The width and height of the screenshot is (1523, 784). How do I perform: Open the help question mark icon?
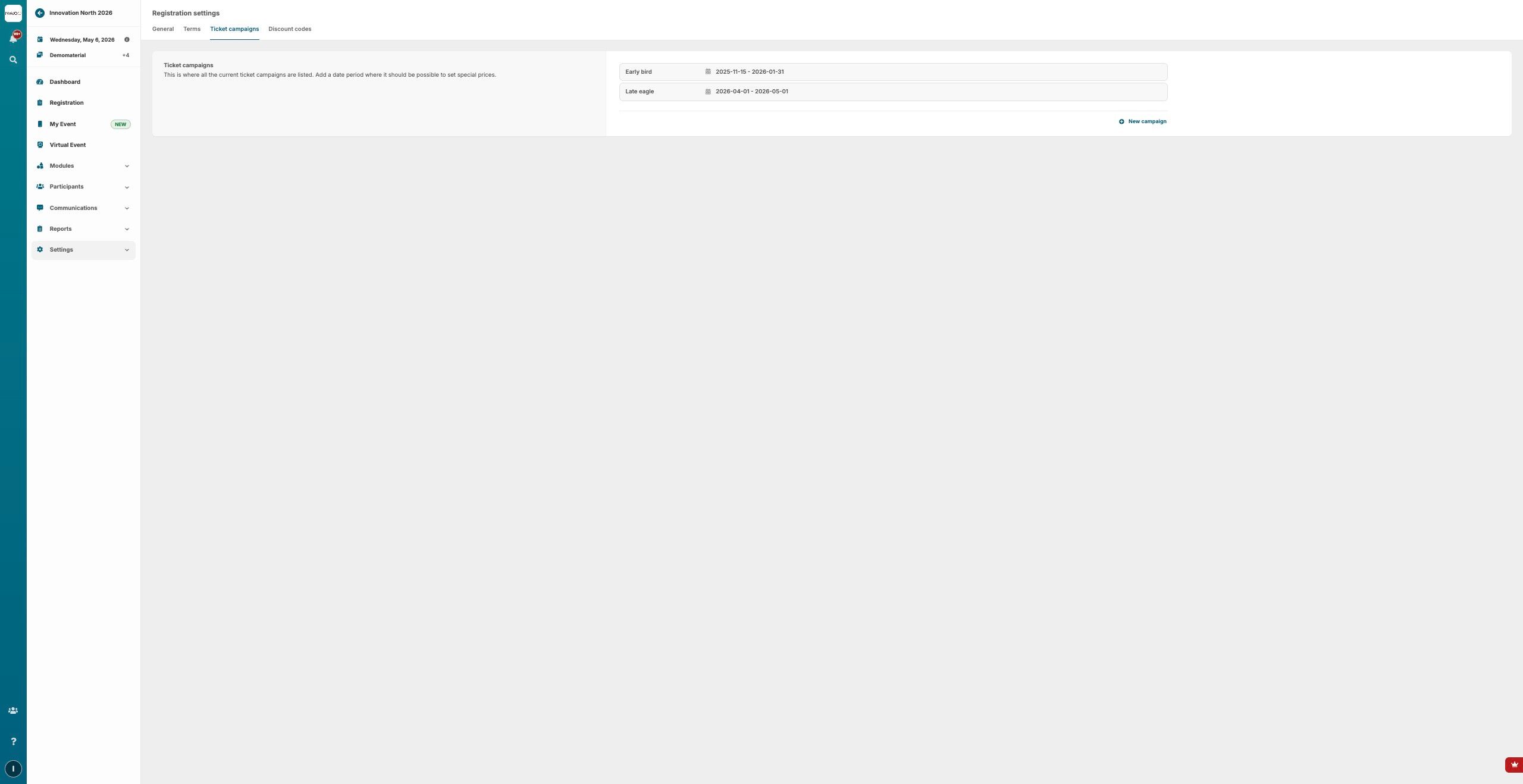(x=13, y=741)
